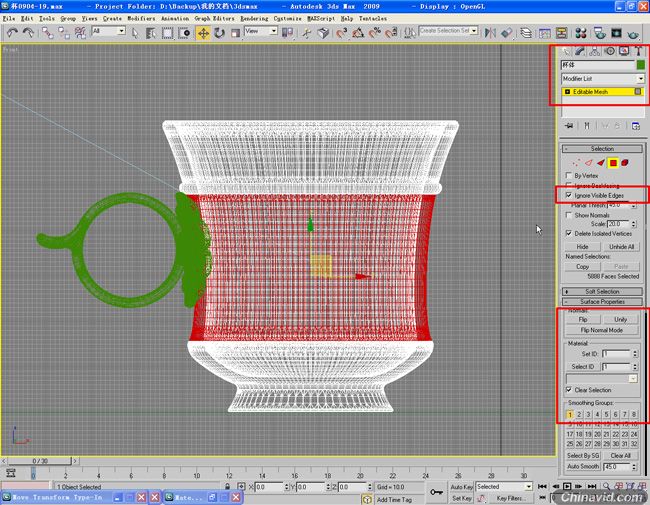650x505 pixels.
Task: Toggle Percent Snap icon
Action: [375, 33]
